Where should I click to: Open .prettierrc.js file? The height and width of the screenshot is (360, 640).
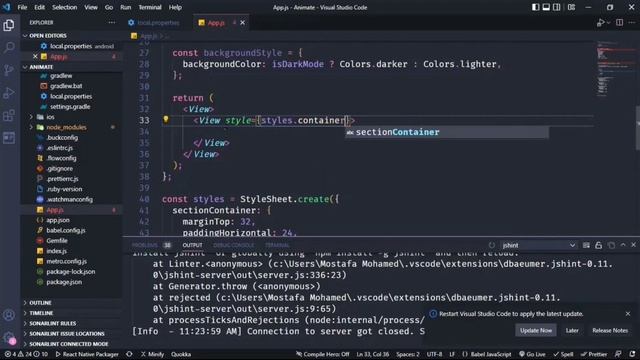point(62,179)
